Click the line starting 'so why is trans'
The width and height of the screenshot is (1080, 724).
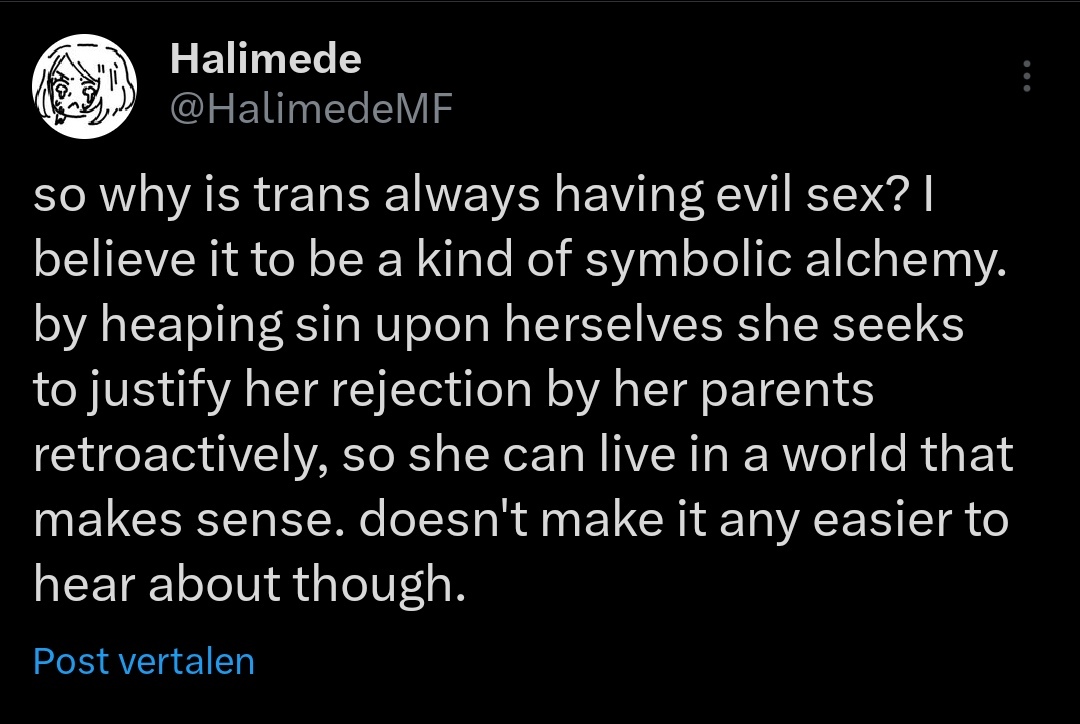point(483,196)
